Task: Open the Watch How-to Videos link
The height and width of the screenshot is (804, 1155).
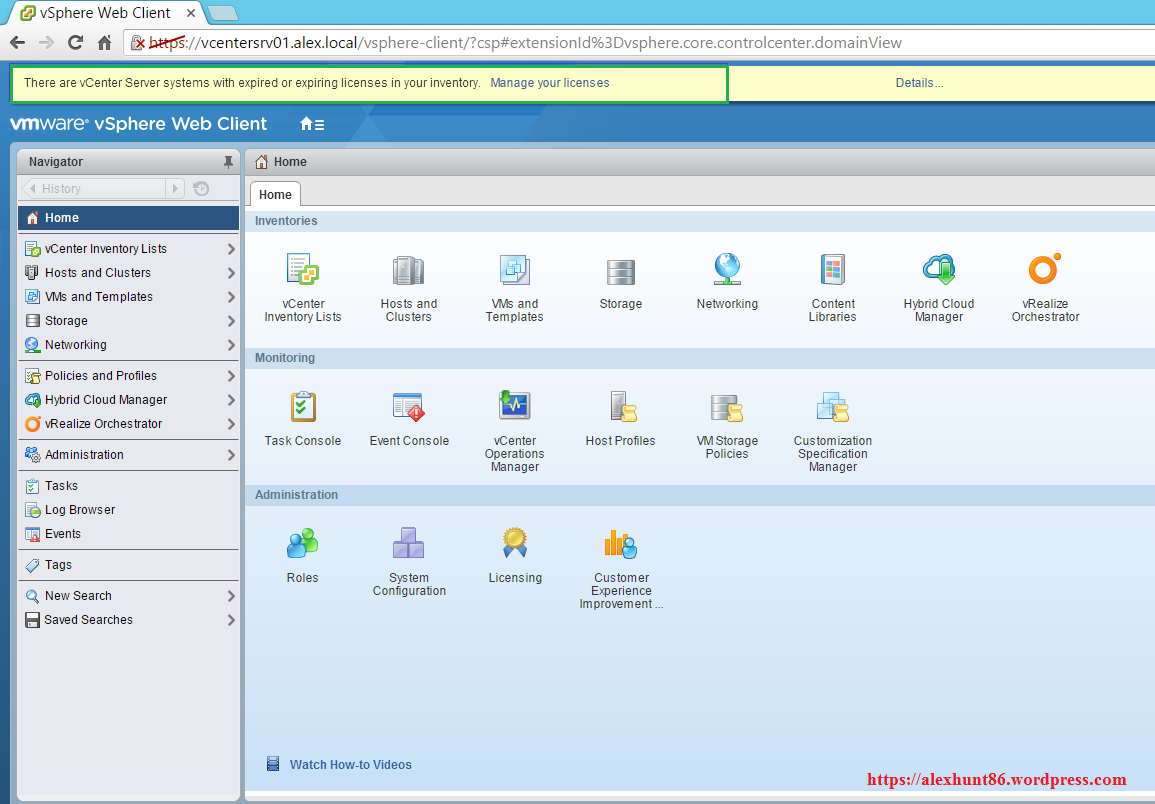Action: [x=350, y=765]
